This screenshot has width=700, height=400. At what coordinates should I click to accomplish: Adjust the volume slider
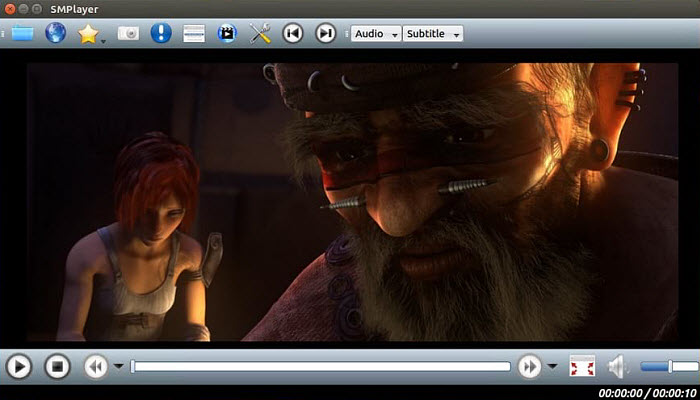[670, 367]
